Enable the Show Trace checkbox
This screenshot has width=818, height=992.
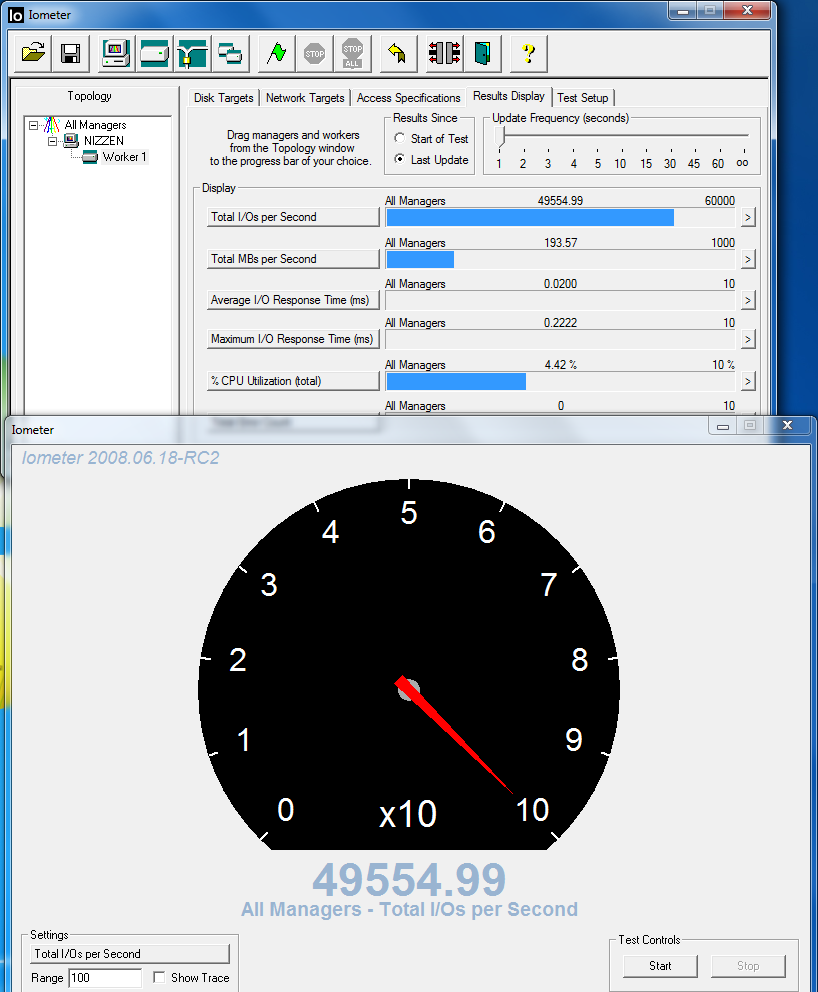coord(159,977)
